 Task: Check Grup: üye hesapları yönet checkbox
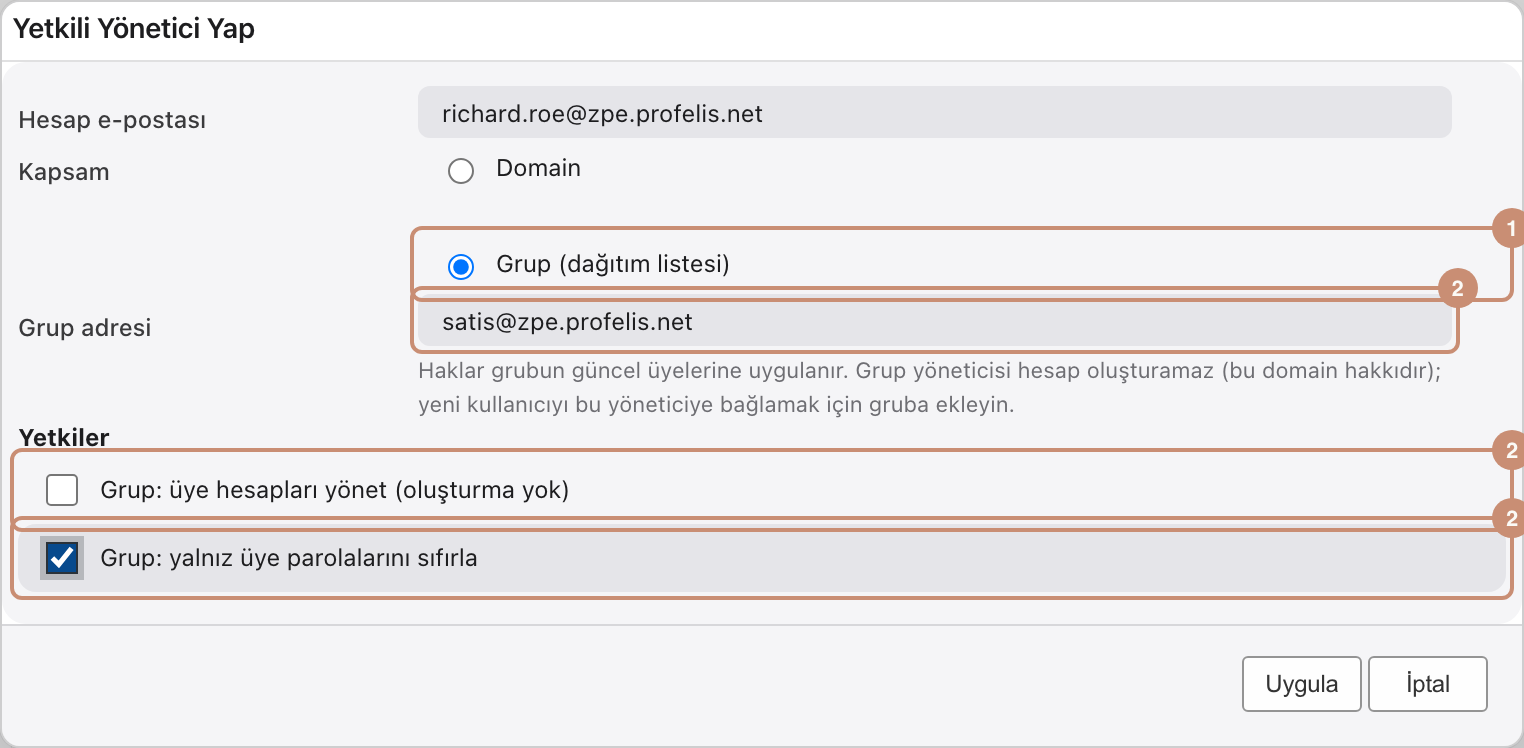click(62, 491)
